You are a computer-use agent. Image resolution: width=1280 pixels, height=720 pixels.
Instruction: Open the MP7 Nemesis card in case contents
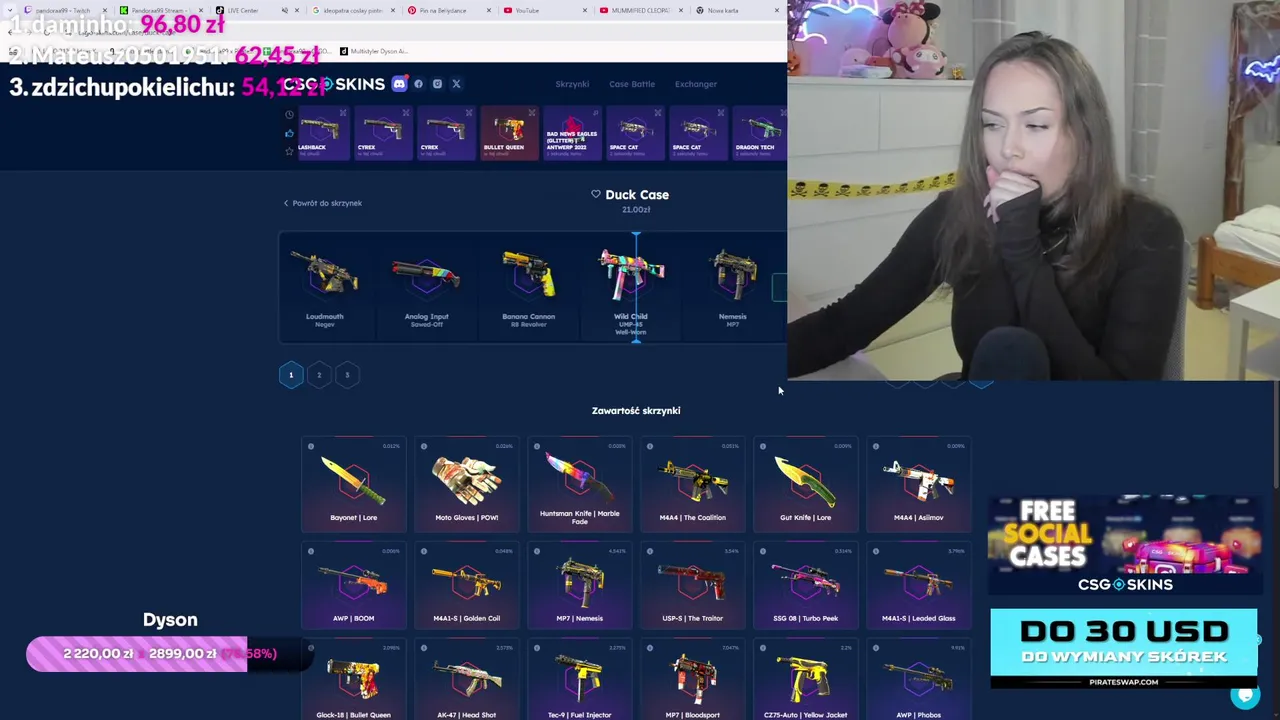tap(579, 586)
